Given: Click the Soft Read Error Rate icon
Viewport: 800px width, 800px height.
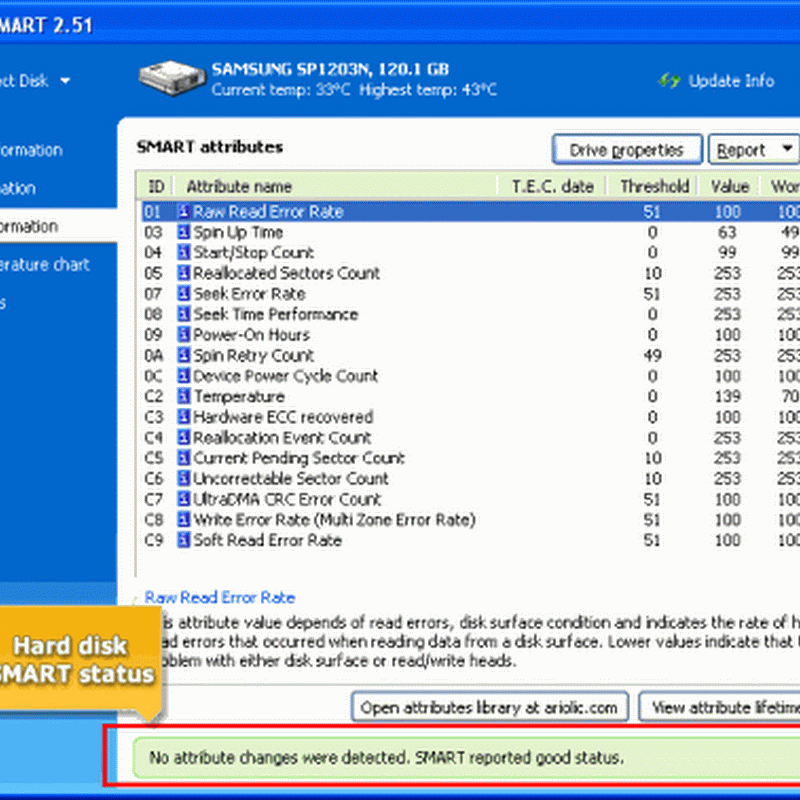Looking at the screenshot, I should (184, 540).
